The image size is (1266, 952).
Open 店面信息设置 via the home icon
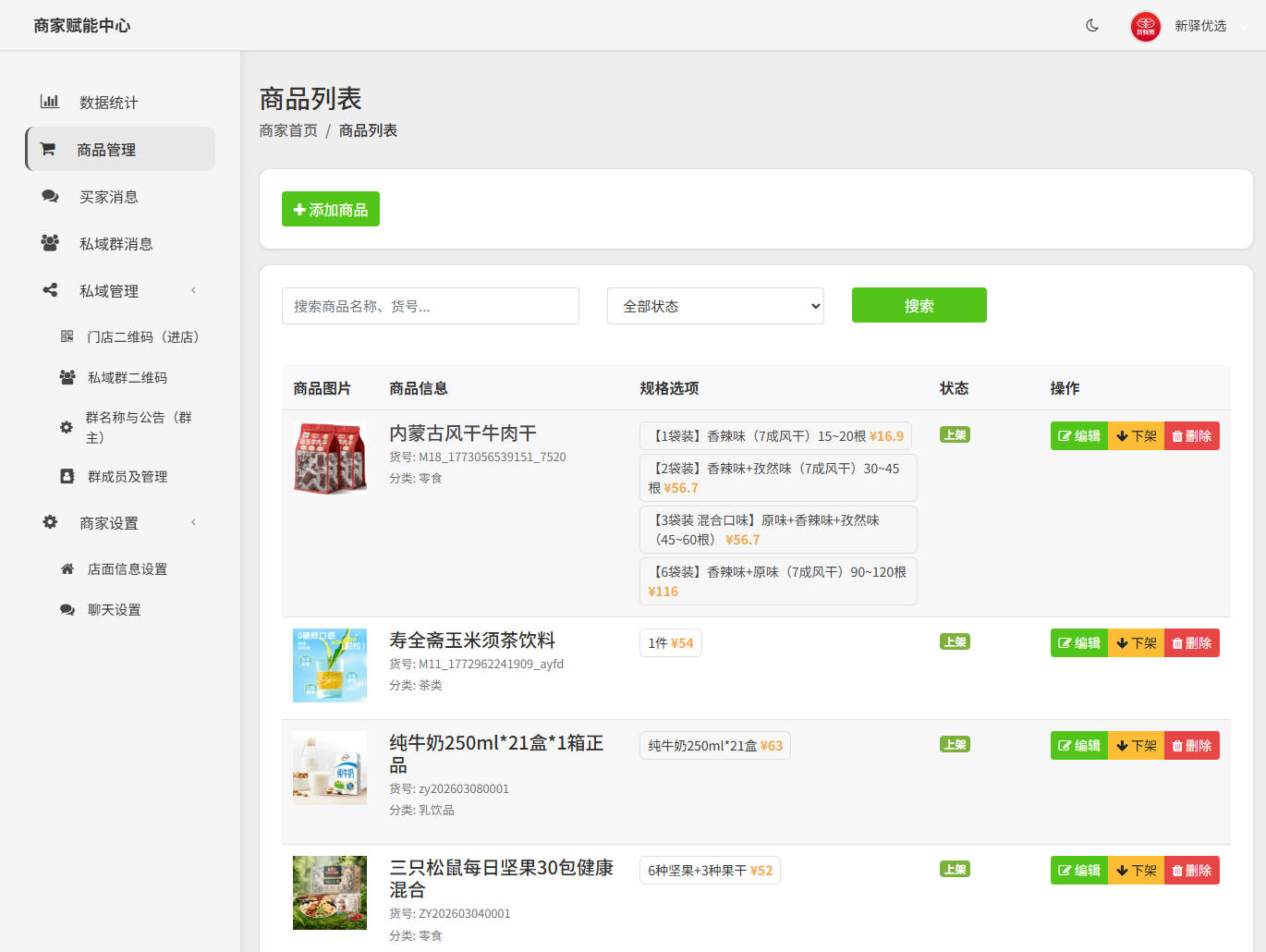[67, 568]
